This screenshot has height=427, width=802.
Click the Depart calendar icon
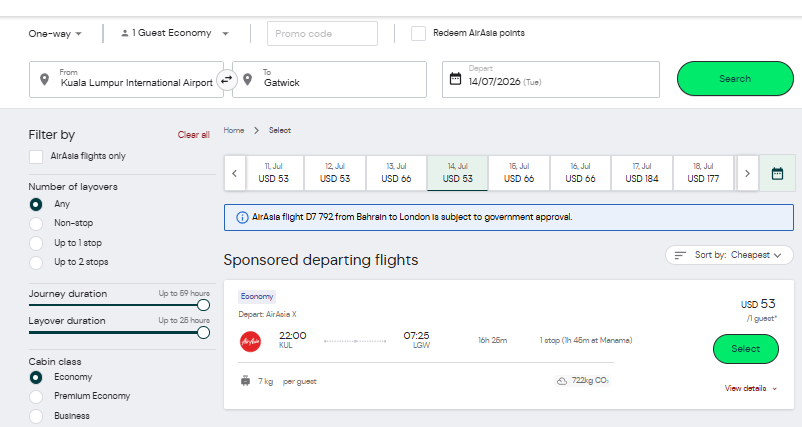pyautogui.click(x=455, y=79)
